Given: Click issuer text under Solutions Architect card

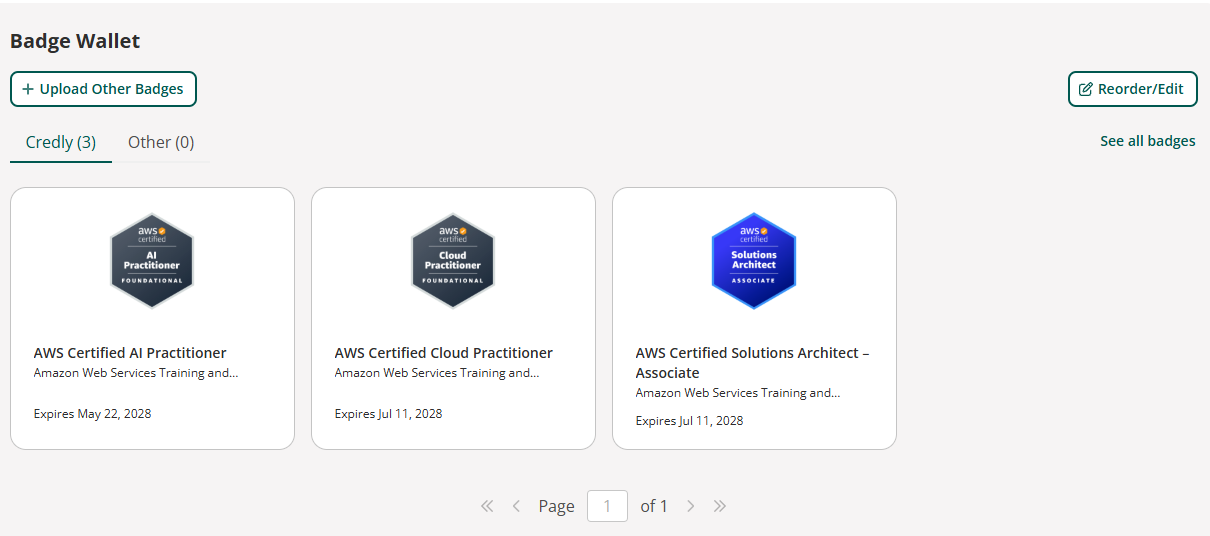Looking at the screenshot, I should [x=738, y=393].
